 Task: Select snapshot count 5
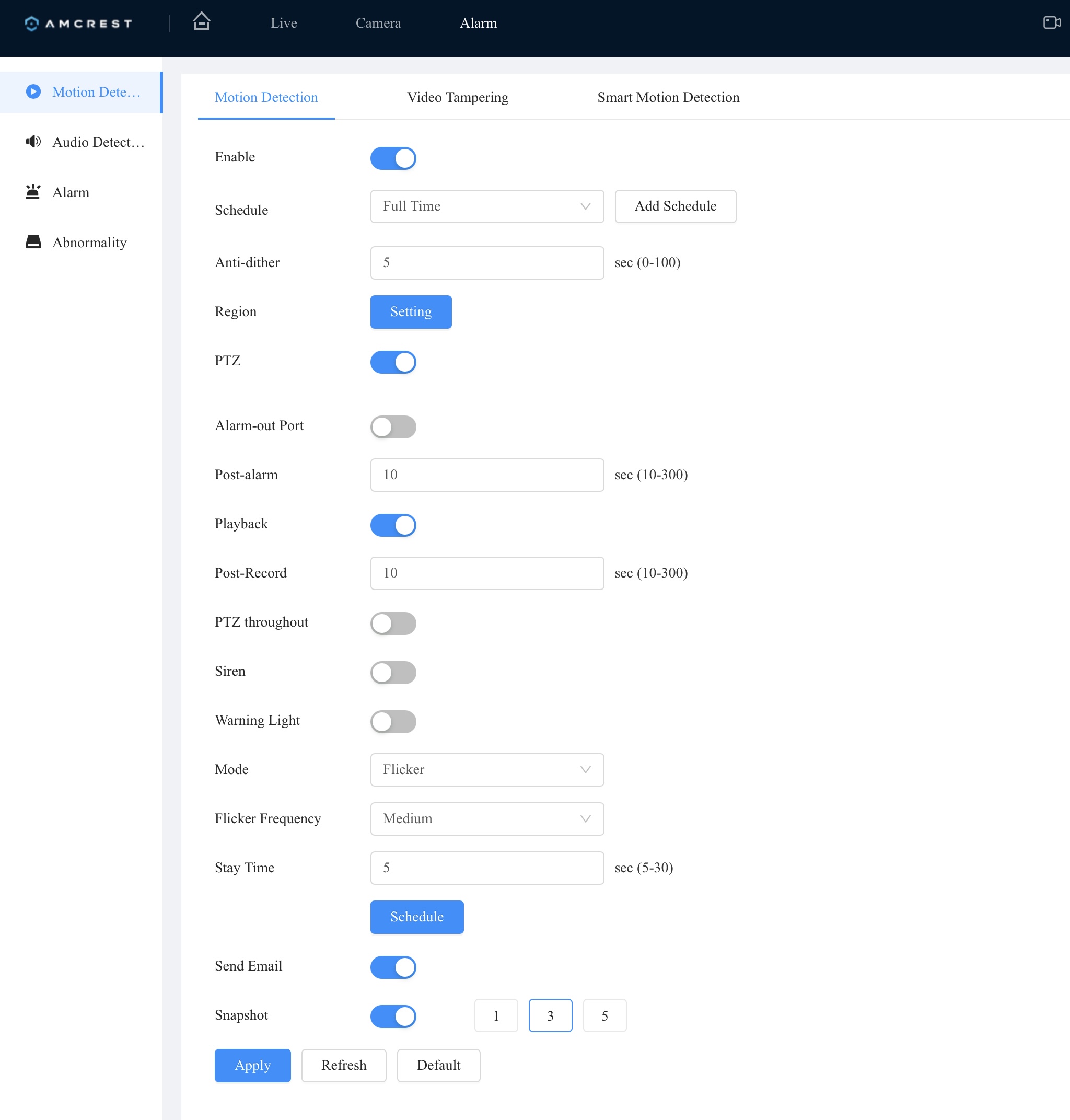[x=604, y=1015]
